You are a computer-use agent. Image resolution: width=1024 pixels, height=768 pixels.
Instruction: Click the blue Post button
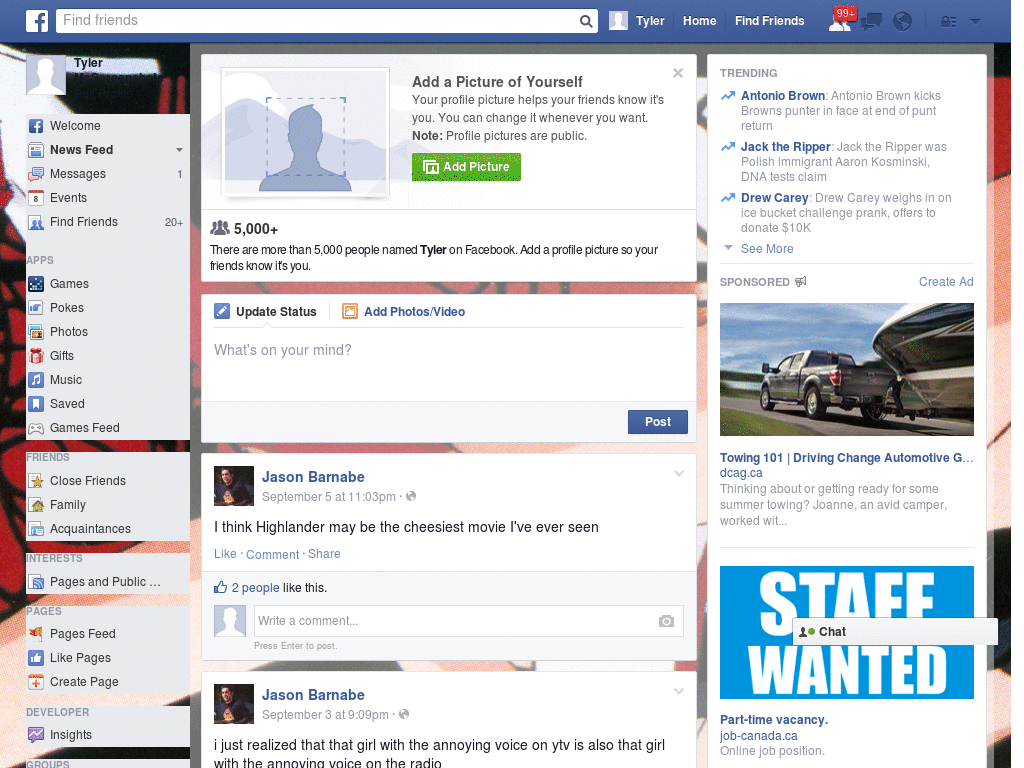coord(658,422)
